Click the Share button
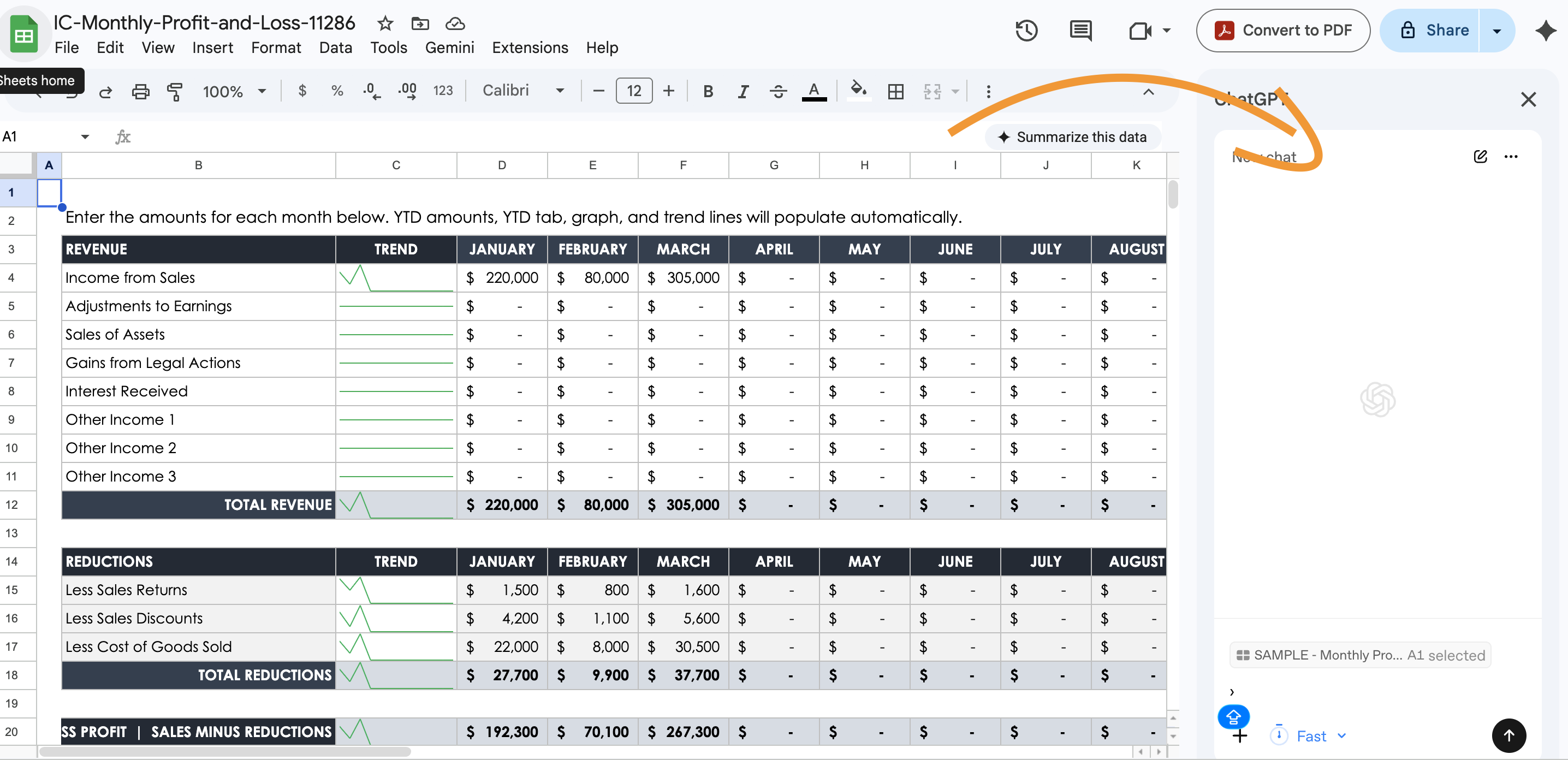 pos(1430,31)
